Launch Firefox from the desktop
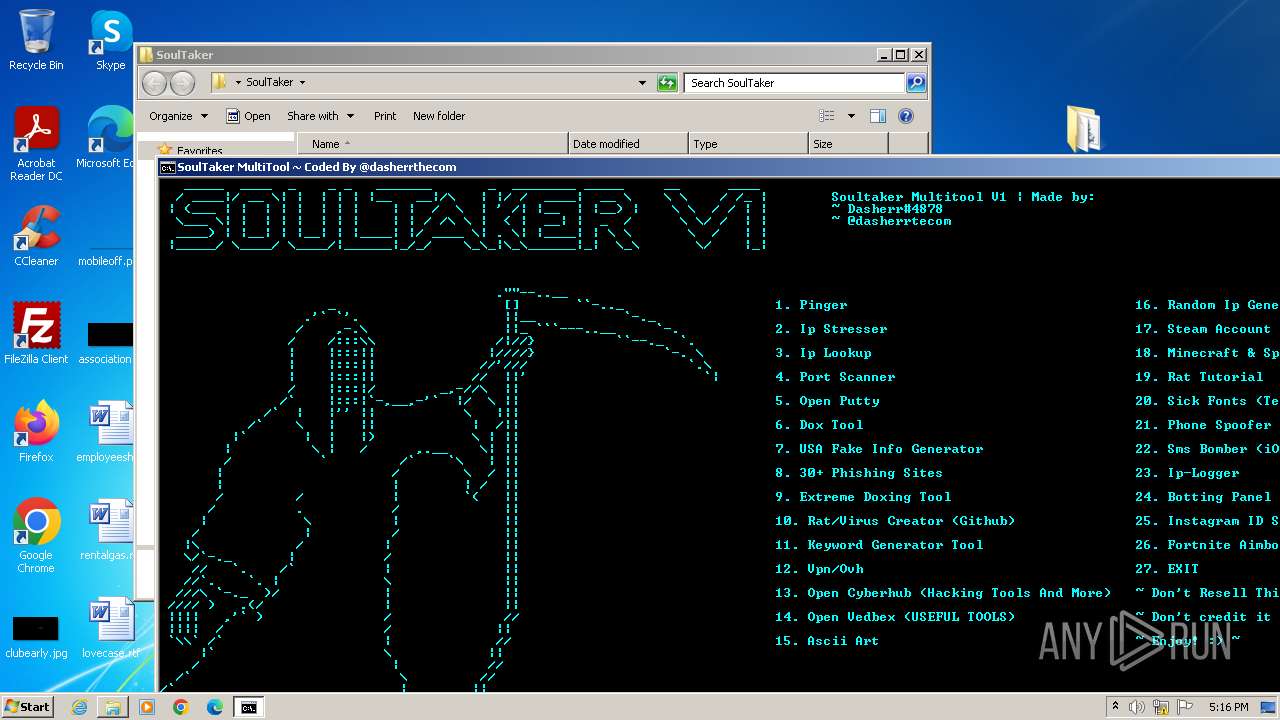The image size is (1280, 720). point(36,432)
